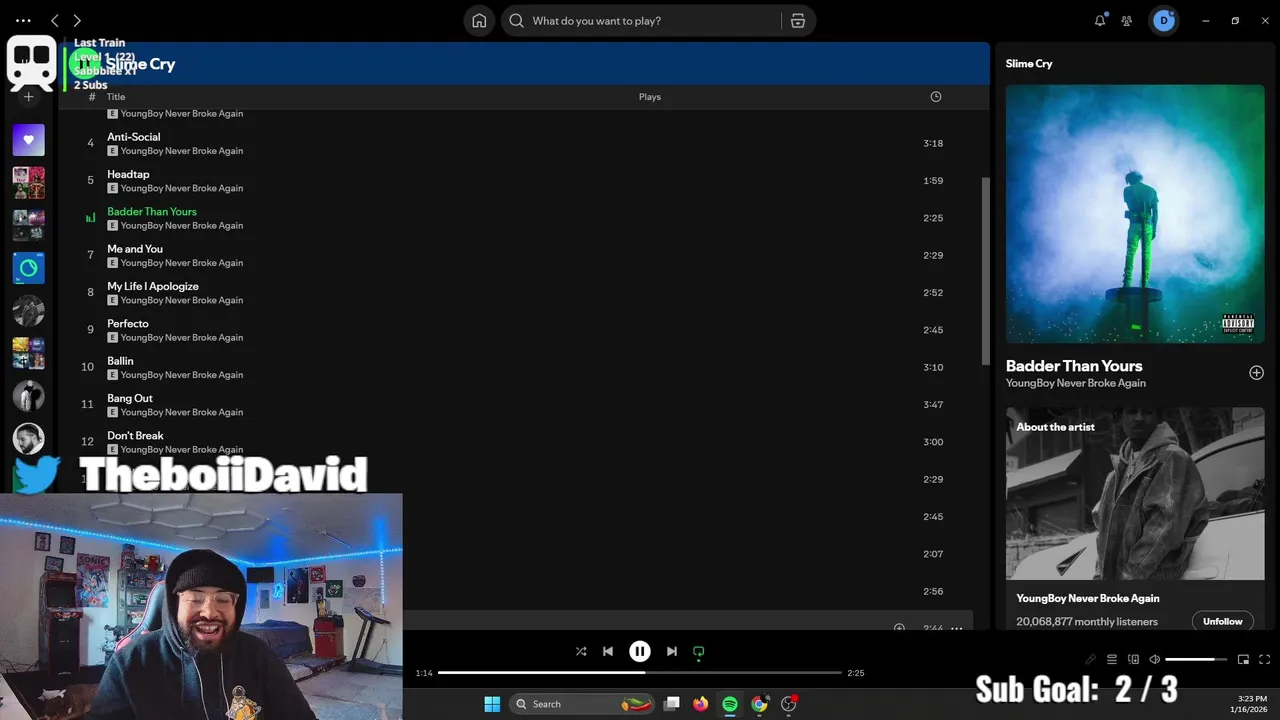Screen dimensions: 1280x720
Task: Open Badder Than Yours title in Now Playing
Action: [1074, 366]
